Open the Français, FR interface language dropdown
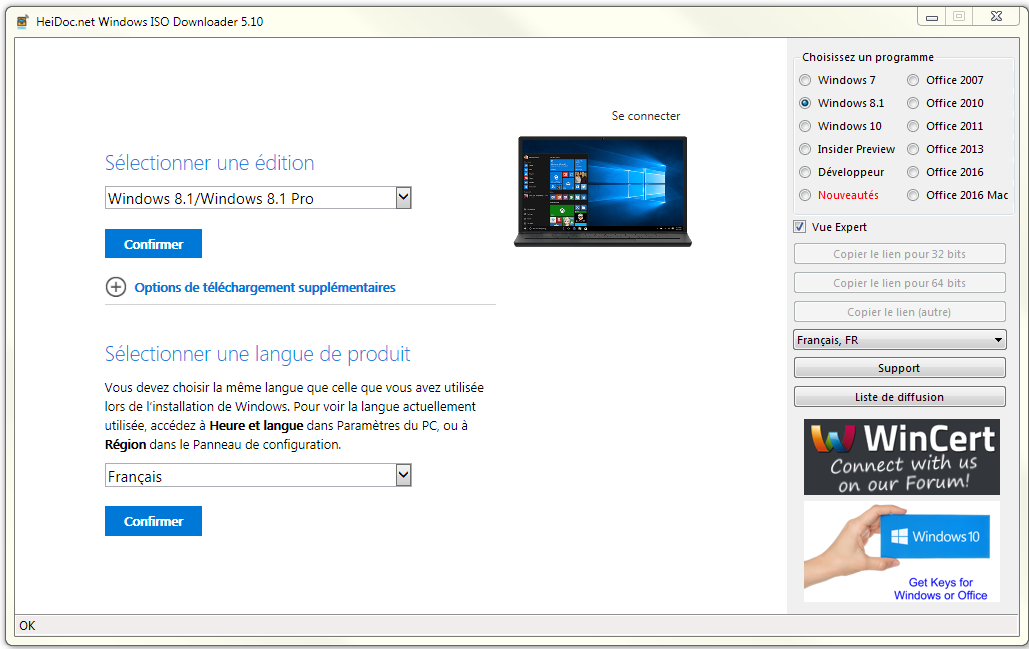Screen dimensions: 1029x649 point(899,340)
